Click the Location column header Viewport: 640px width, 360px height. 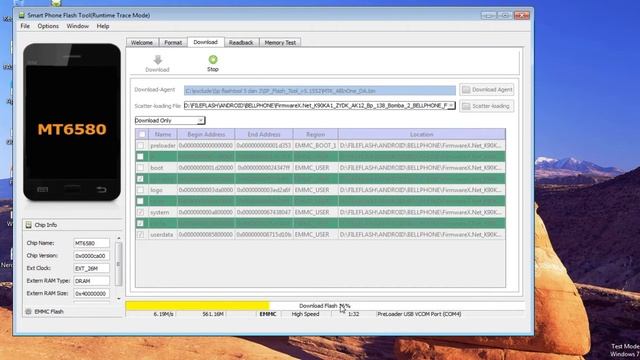pyautogui.click(x=422, y=134)
